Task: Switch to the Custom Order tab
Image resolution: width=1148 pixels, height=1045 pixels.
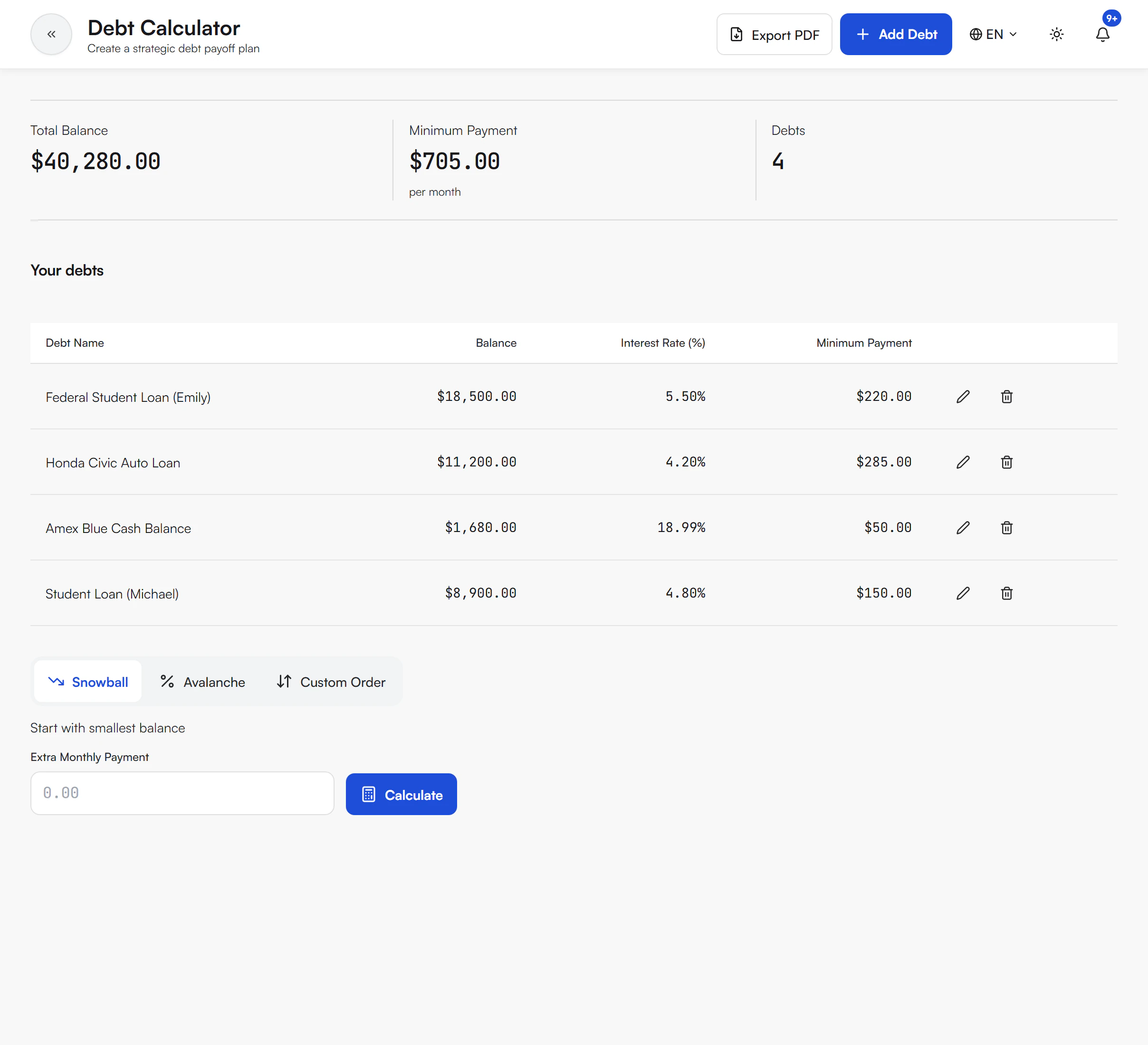Action: [x=331, y=681]
